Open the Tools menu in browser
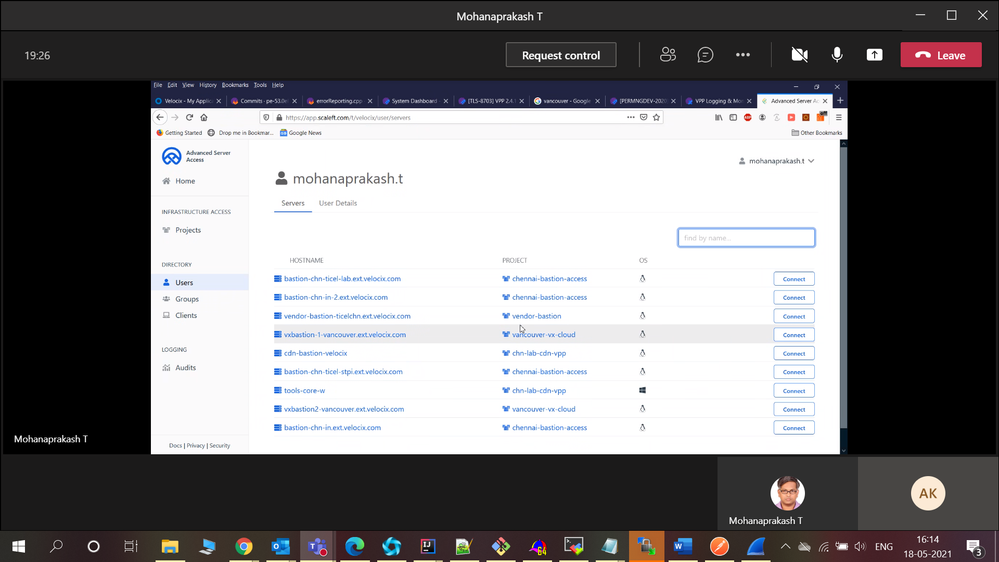The image size is (999, 562). (x=260, y=85)
